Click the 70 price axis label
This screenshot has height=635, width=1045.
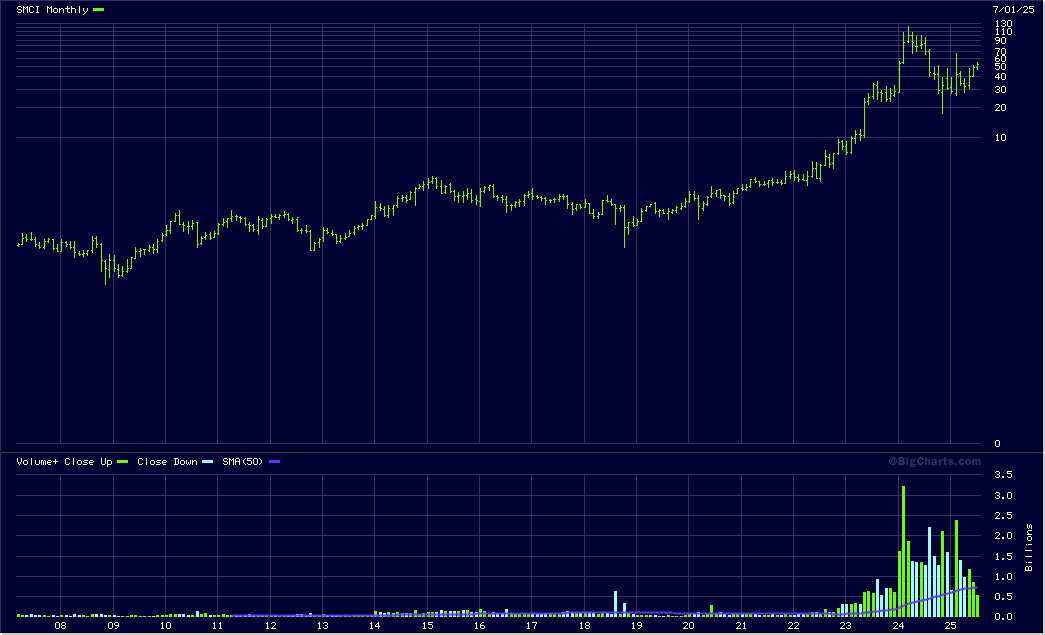(x=1000, y=51)
